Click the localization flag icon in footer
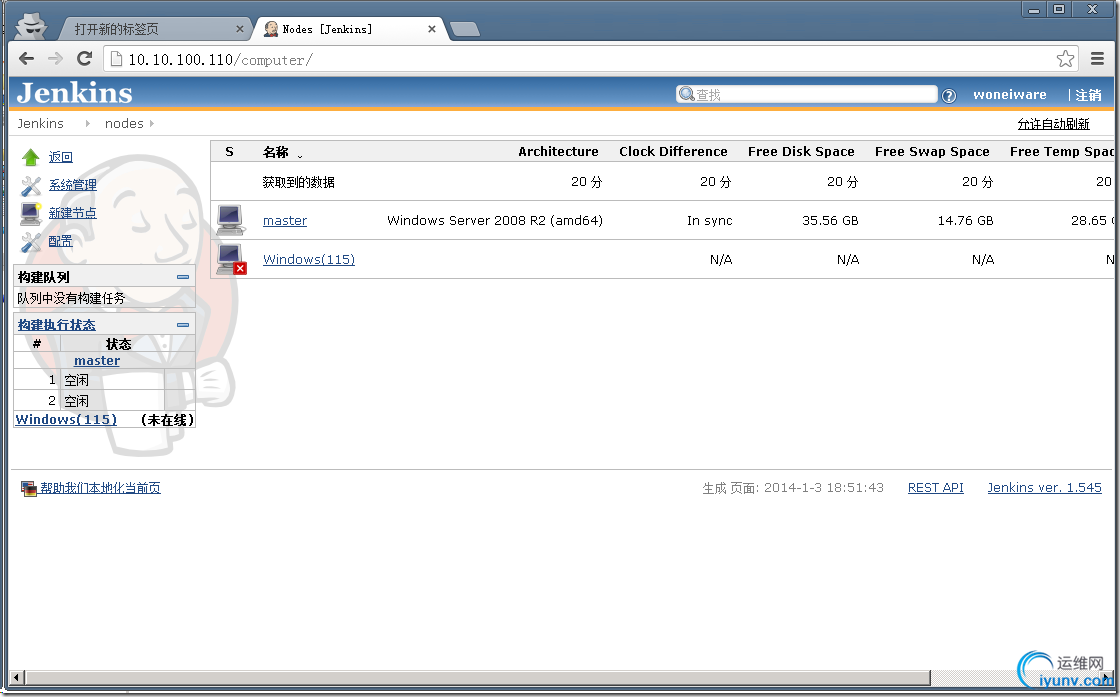 [29, 488]
